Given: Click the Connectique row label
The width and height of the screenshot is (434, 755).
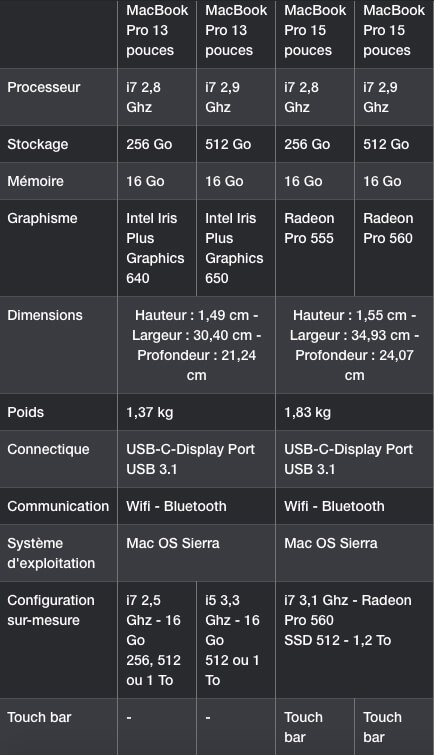Looking at the screenshot, I should (x=48, y=449).
